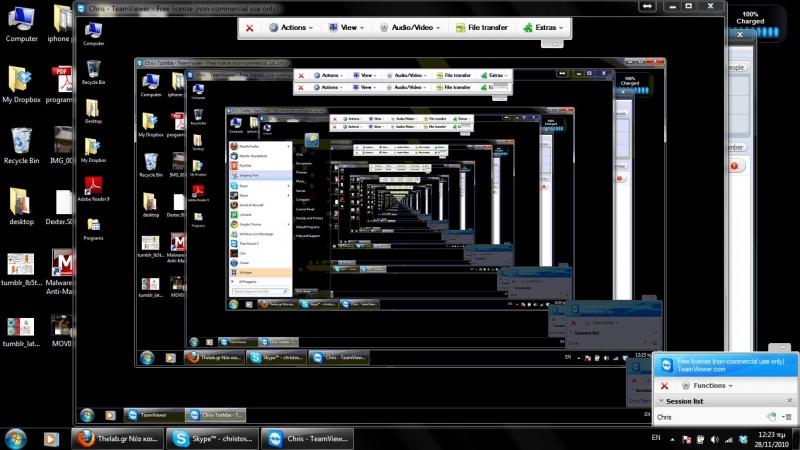The width and height of the screenshot is (800, 450).
Task: Click Chris-Toshiba button on first remote taskbar
Action: pos(215,415)
